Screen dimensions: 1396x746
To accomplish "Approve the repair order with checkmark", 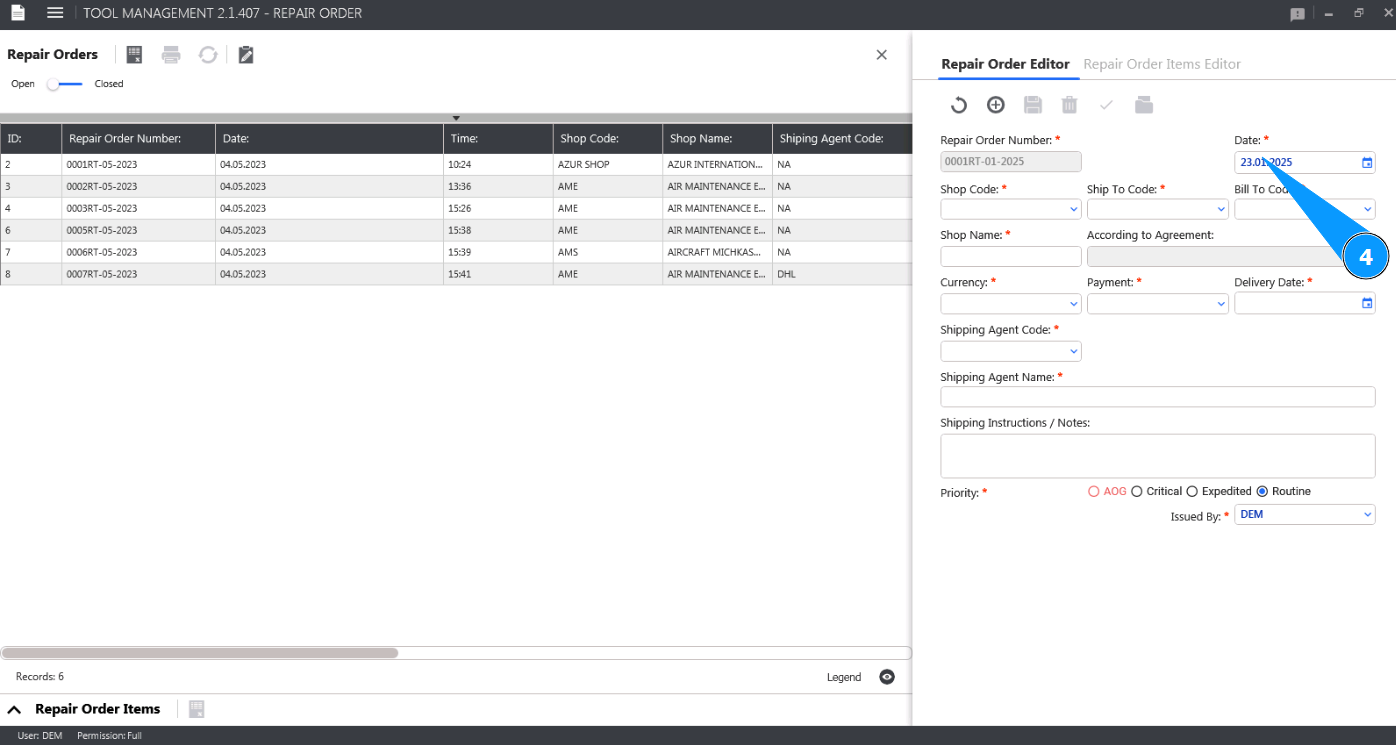I will 1106,105.
